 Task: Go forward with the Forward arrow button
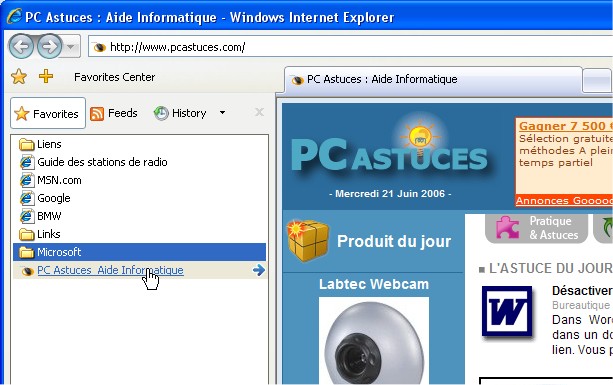point(49,47)
